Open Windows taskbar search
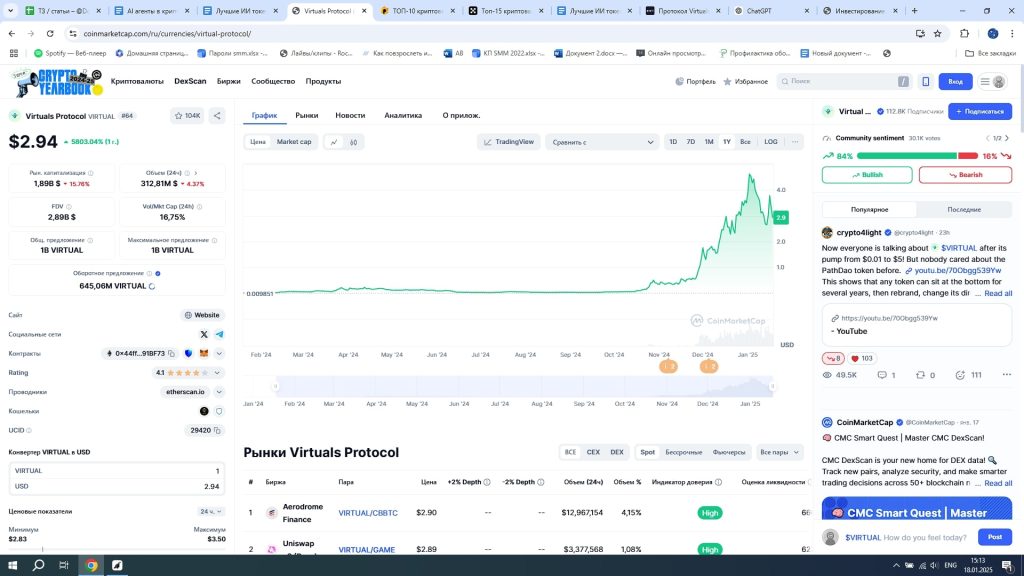The height and width of the screenshot is (576, 1024). pos(39,566)
